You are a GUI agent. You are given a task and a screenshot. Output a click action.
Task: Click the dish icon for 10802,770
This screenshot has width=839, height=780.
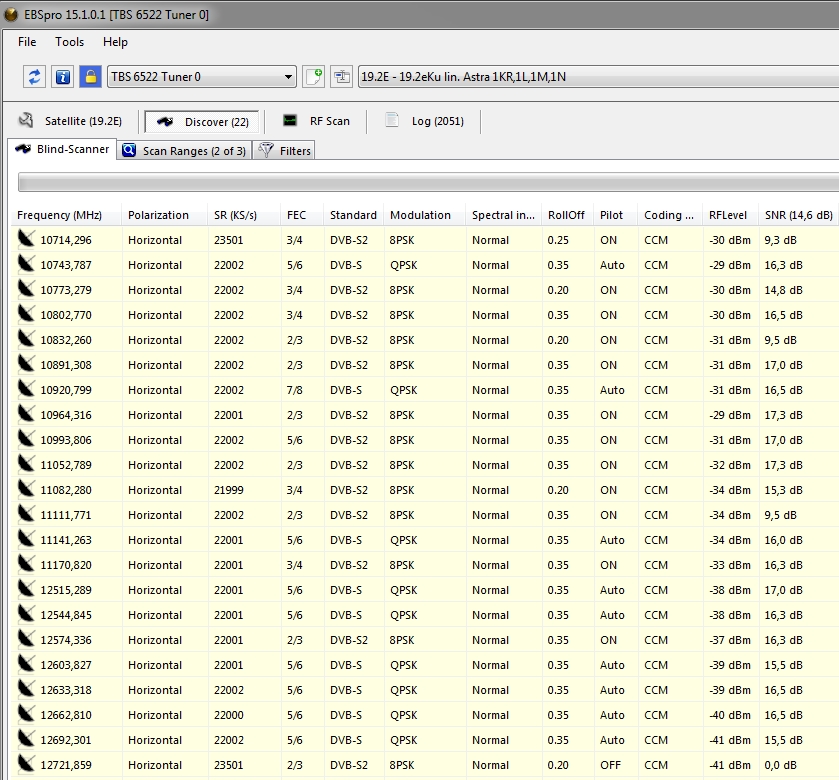click(26, 314)
